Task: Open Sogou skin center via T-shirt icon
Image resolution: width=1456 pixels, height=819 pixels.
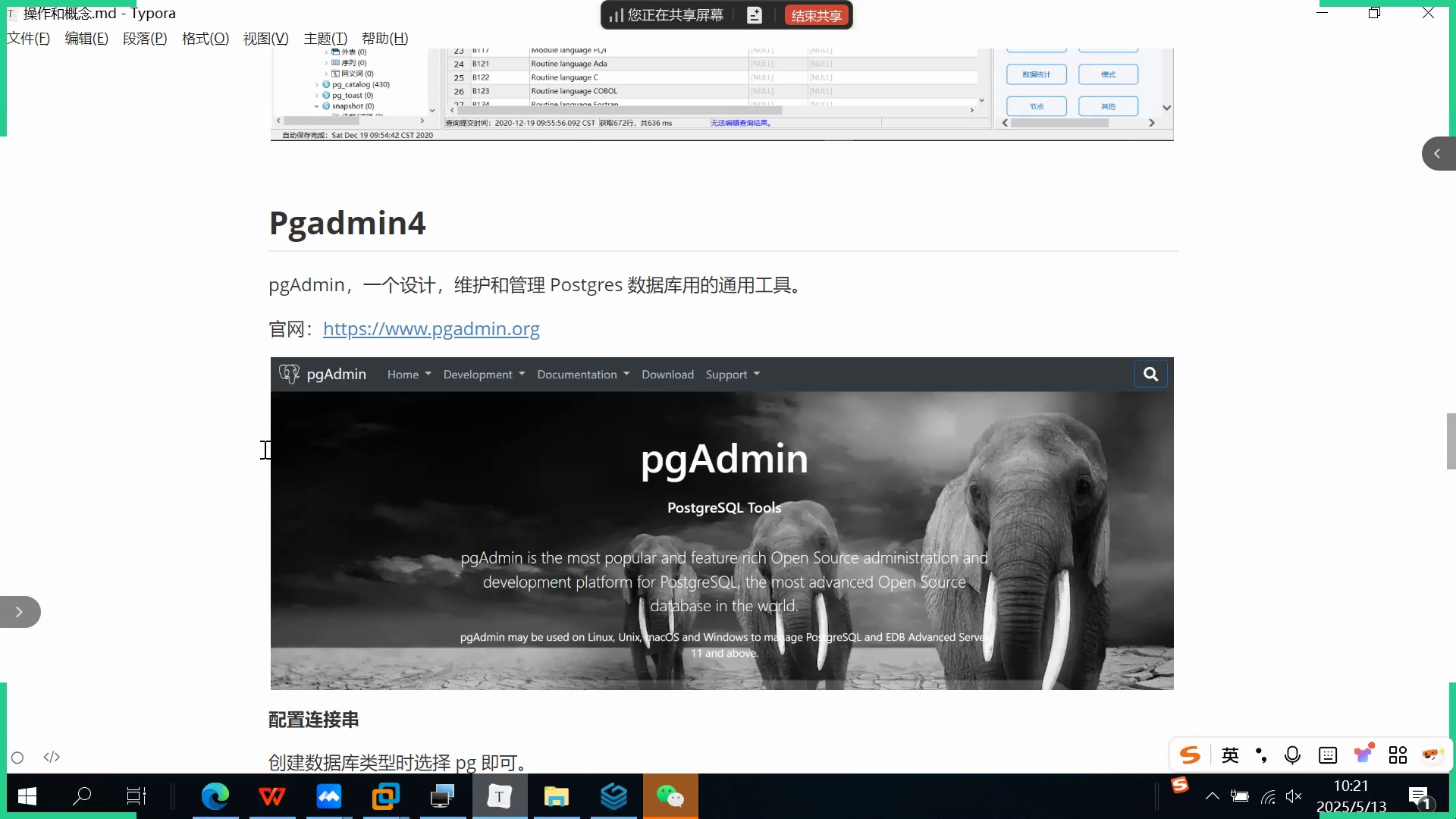Action: [1363, 755]
